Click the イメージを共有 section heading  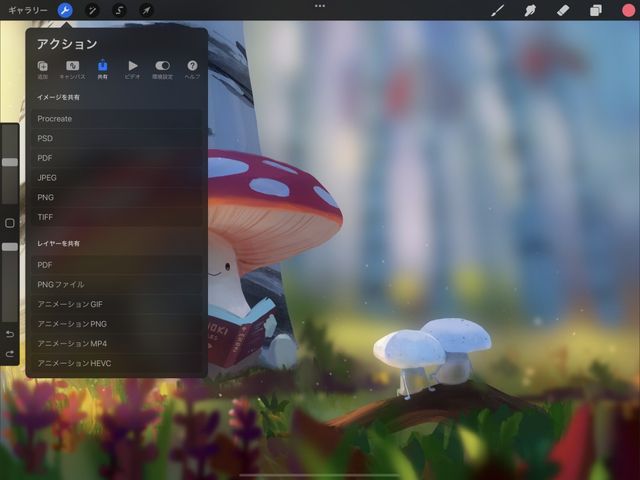click(58, 97)
